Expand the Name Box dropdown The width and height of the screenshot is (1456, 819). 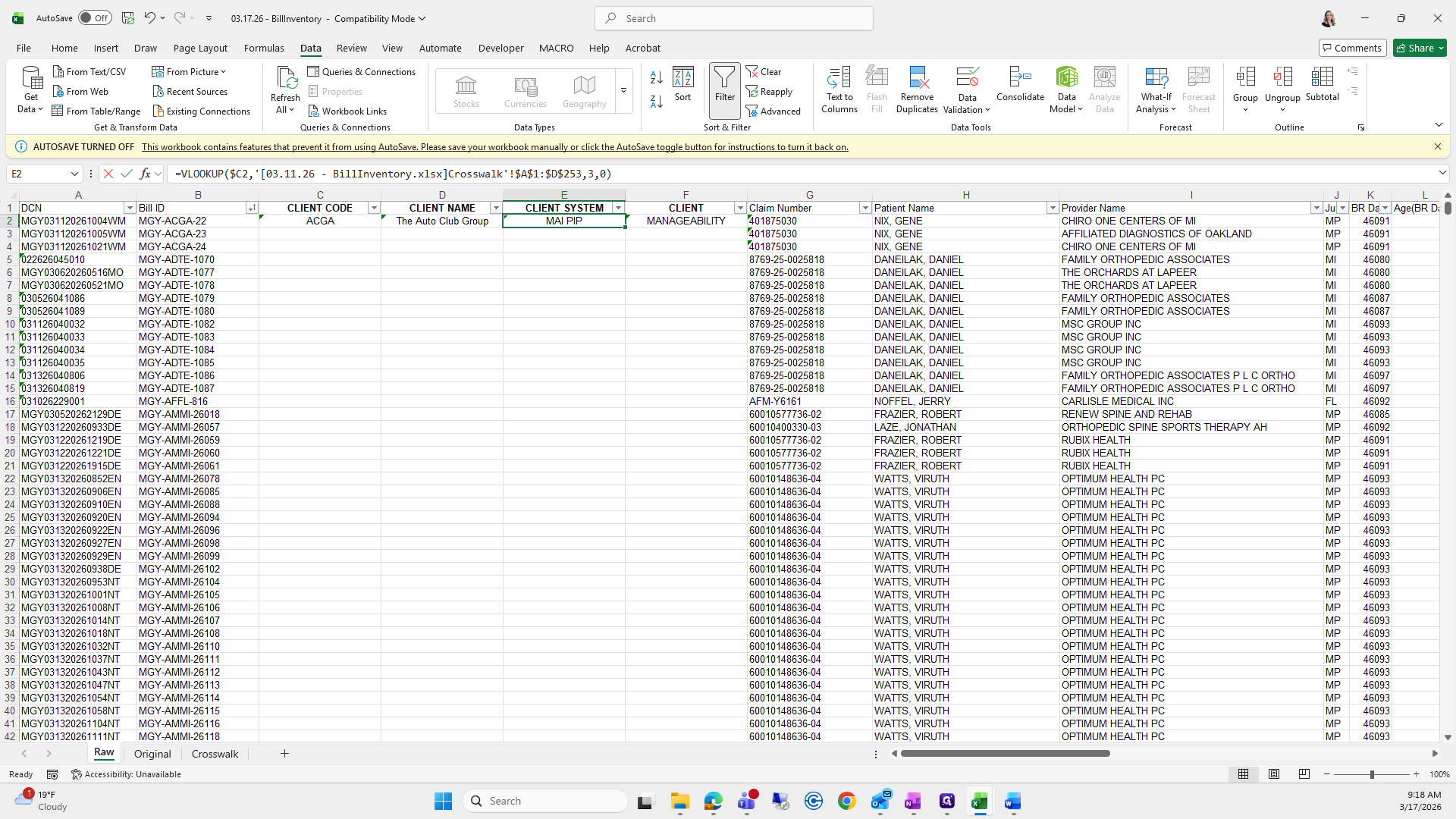pyautogui.click(x=74, y=174)
